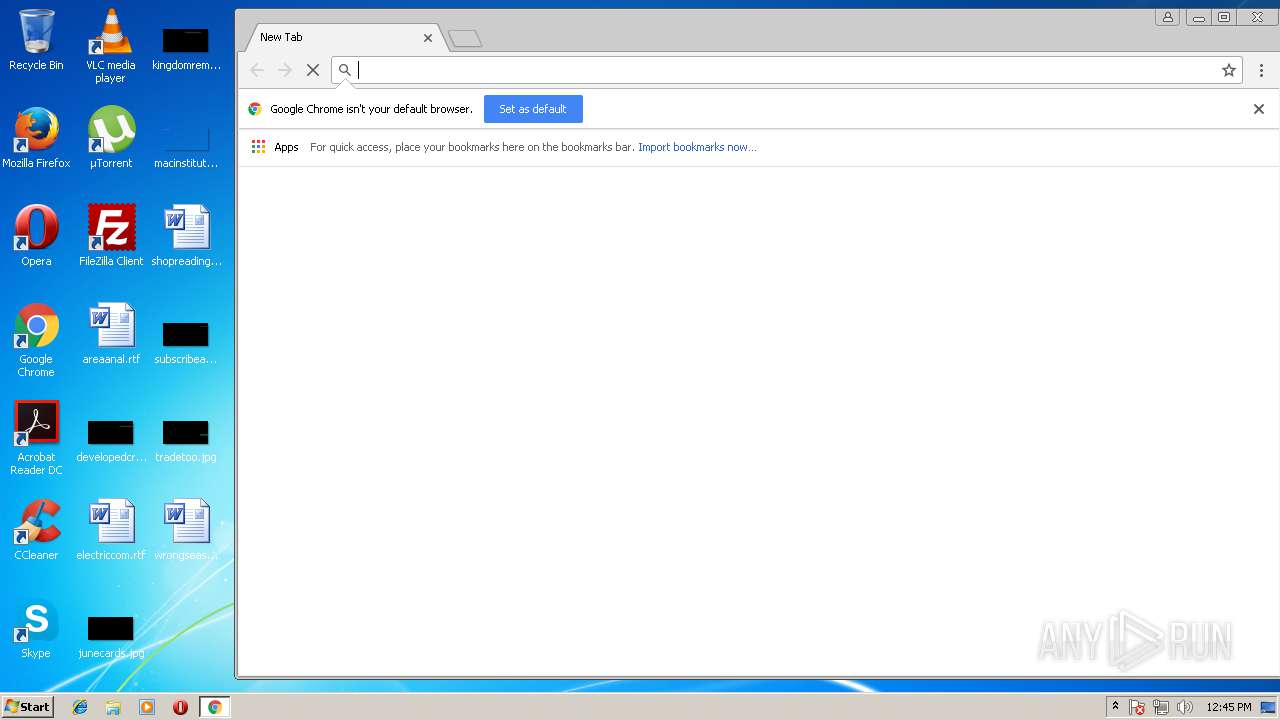The image size is (1280, 720).
Task: Open Skype desktop shortcut
Action: (36, 628)
